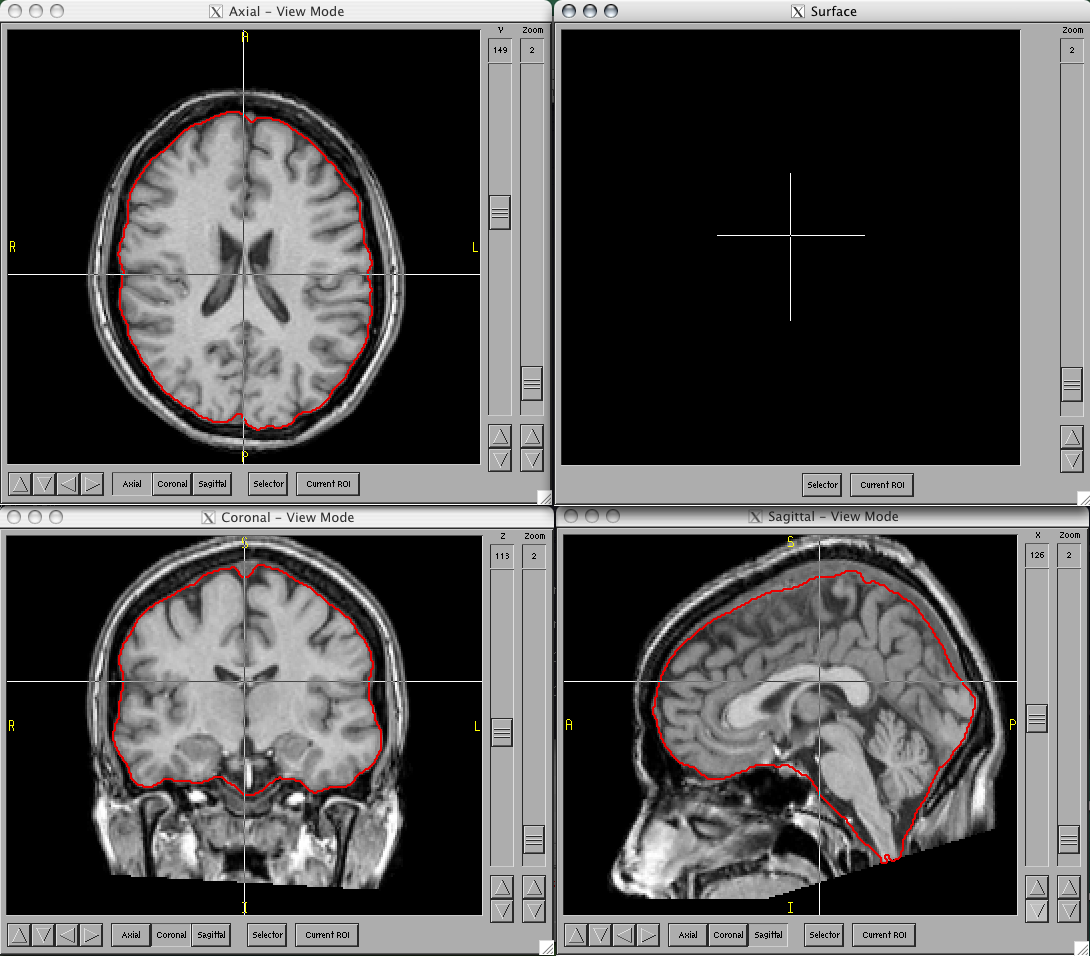Click Current ROI in the Axial window
This screenshot has height=956, width=1090.
(328, 484)
